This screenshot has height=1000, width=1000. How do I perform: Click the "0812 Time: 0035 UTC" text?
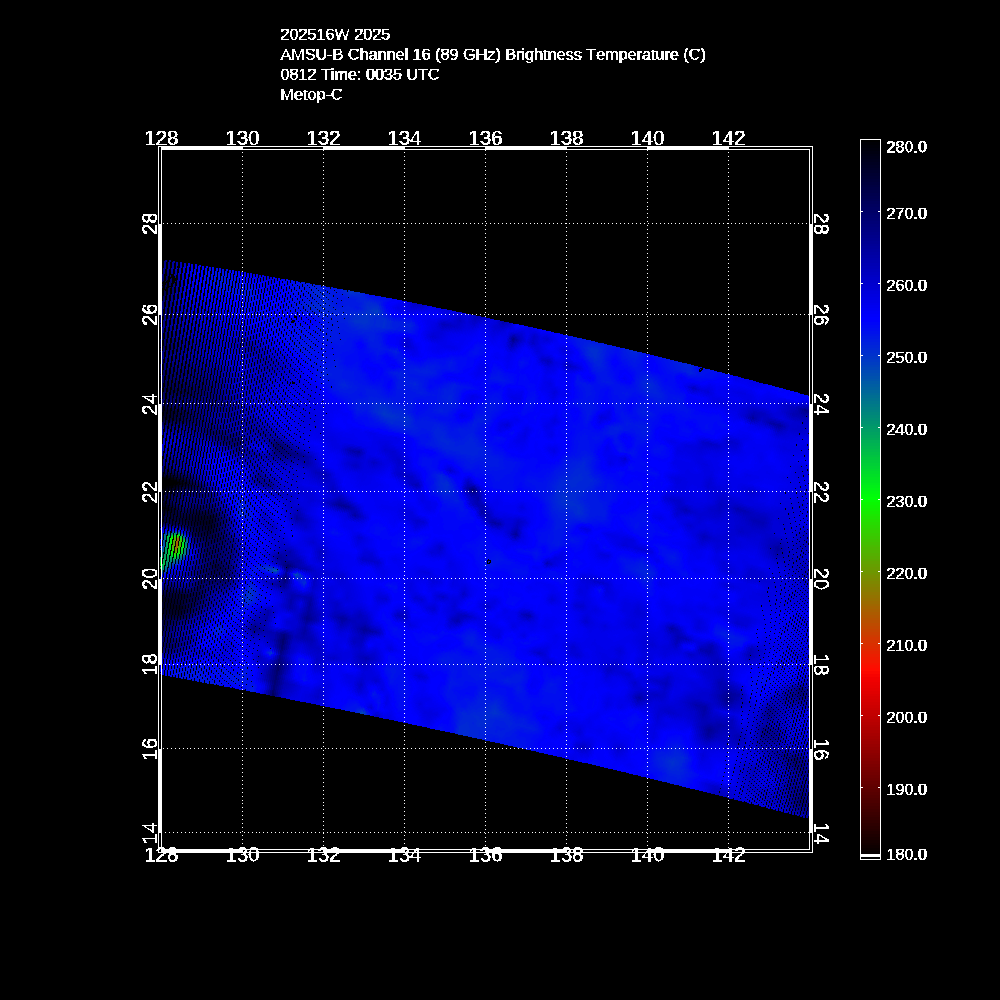359,75
